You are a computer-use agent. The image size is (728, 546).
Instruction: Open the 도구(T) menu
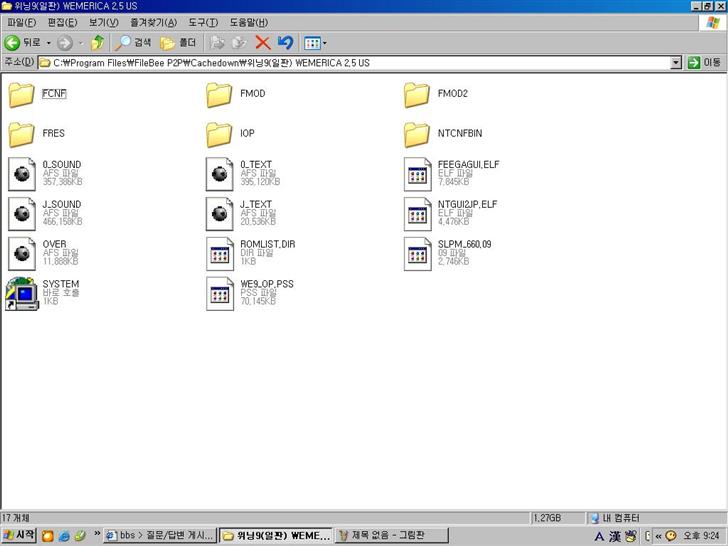click(x=203, y=22)
